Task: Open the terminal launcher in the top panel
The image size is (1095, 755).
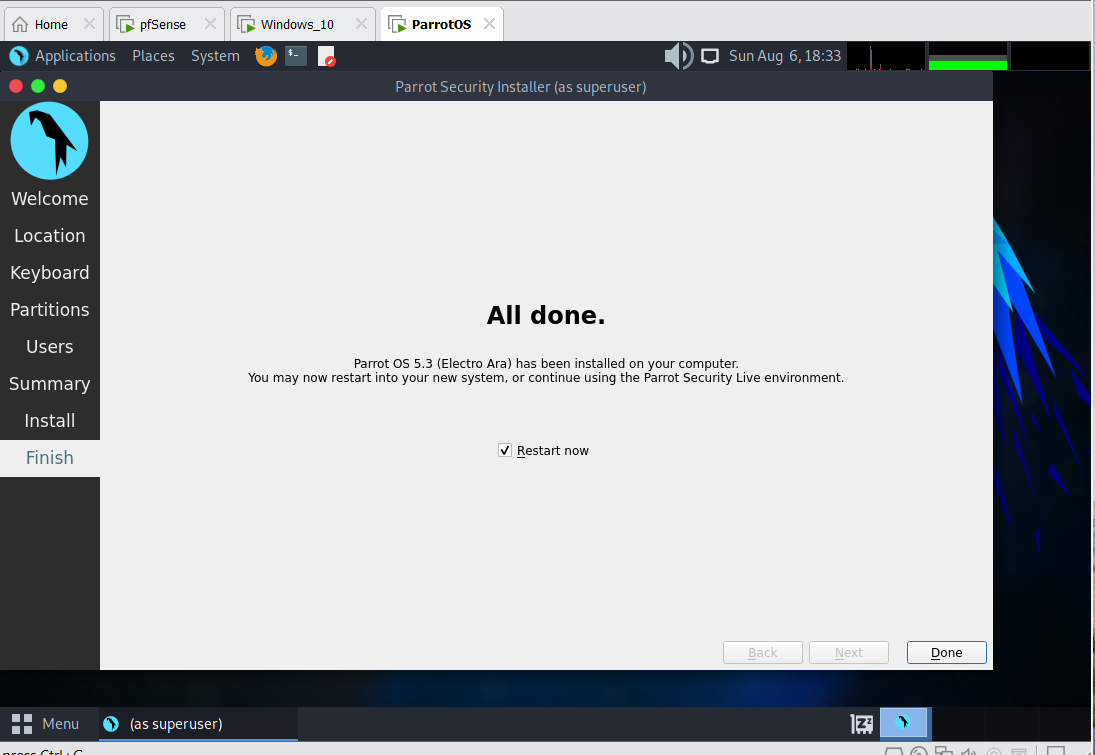Action: pos(296,56)
